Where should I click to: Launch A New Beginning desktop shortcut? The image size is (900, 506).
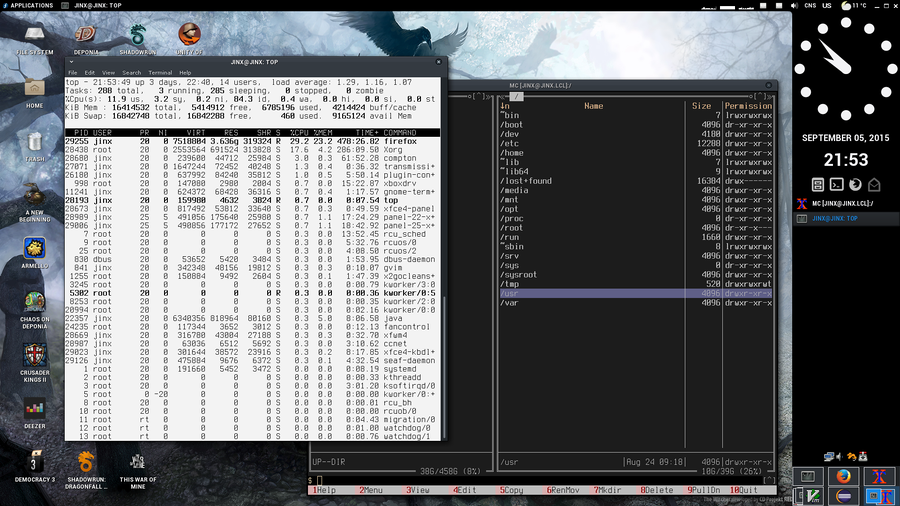click(x=34, y=204)
